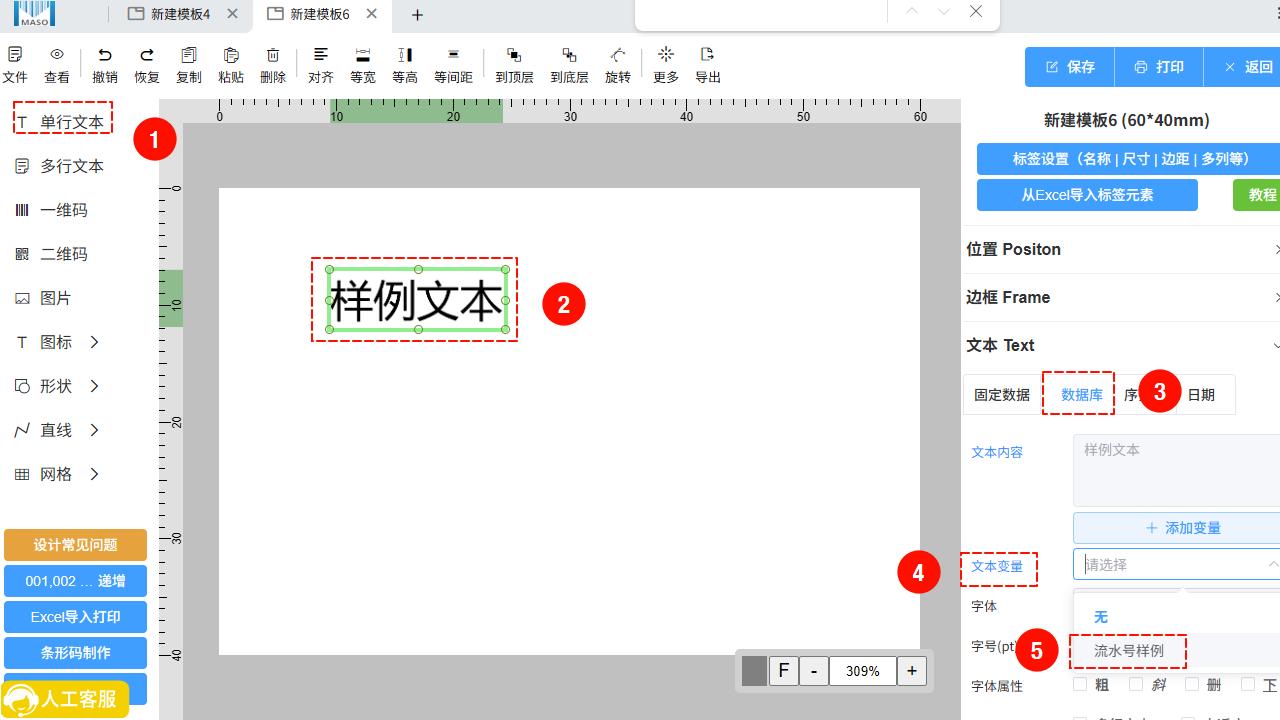Image resolution: width=1280 pixels, height=720 pixels.
Task: Toggle the bold (粗) checkbox
Action: pyautogui.click(x=1080, y=685)
